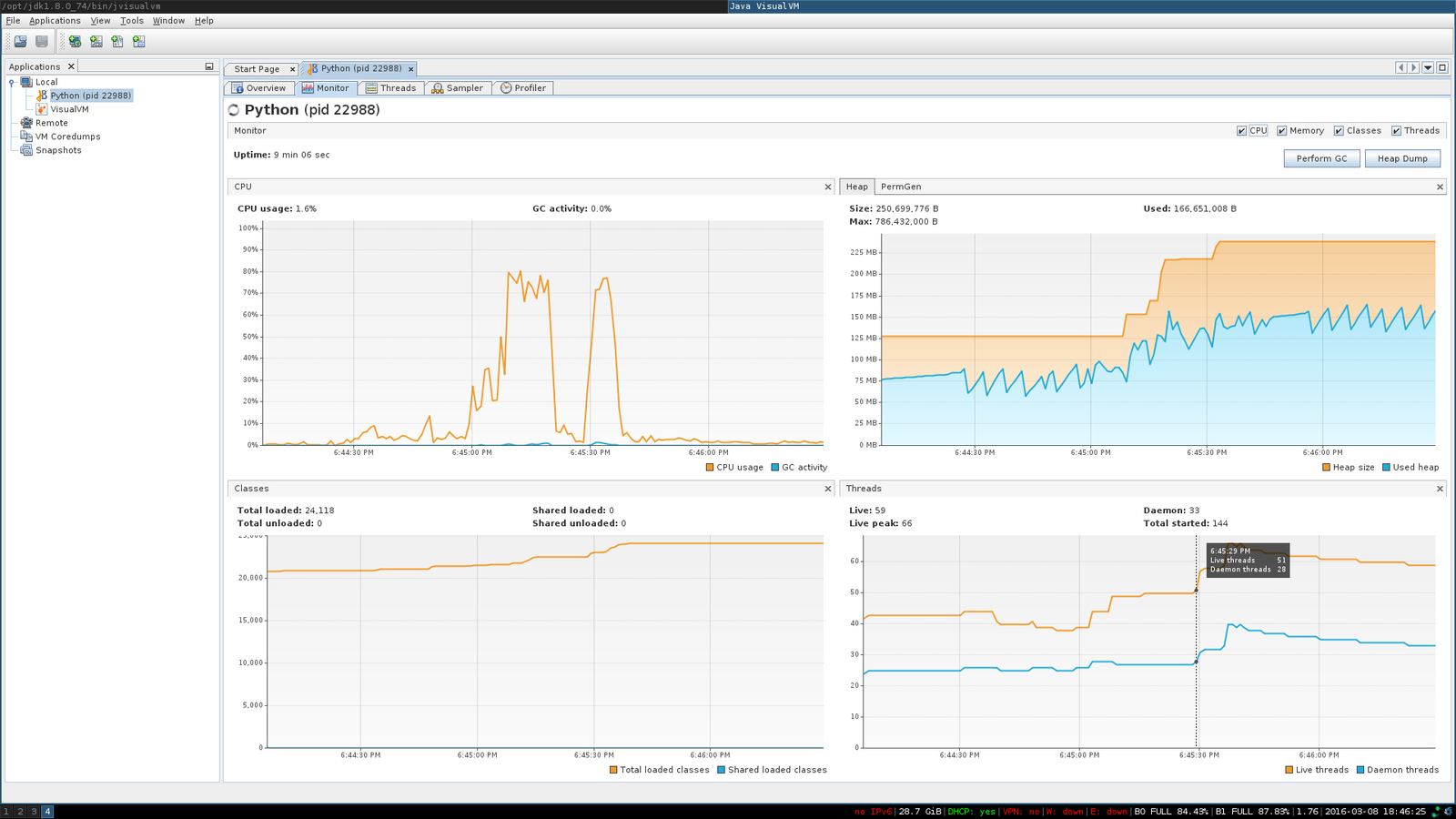Switch to the Overview tab
The width and height of the screenshot is (1456, 819).
click(x=258, y=88)
